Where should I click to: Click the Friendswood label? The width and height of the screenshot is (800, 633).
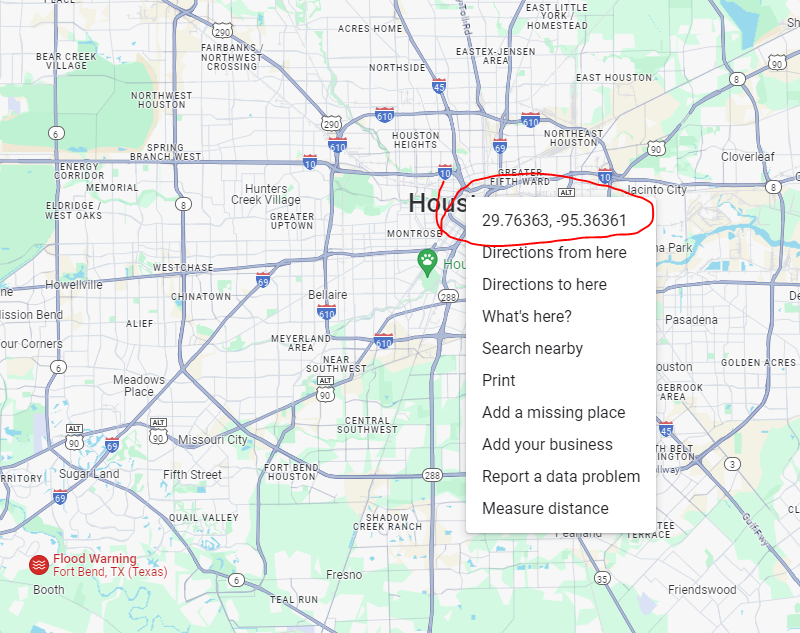coord(702,590)
